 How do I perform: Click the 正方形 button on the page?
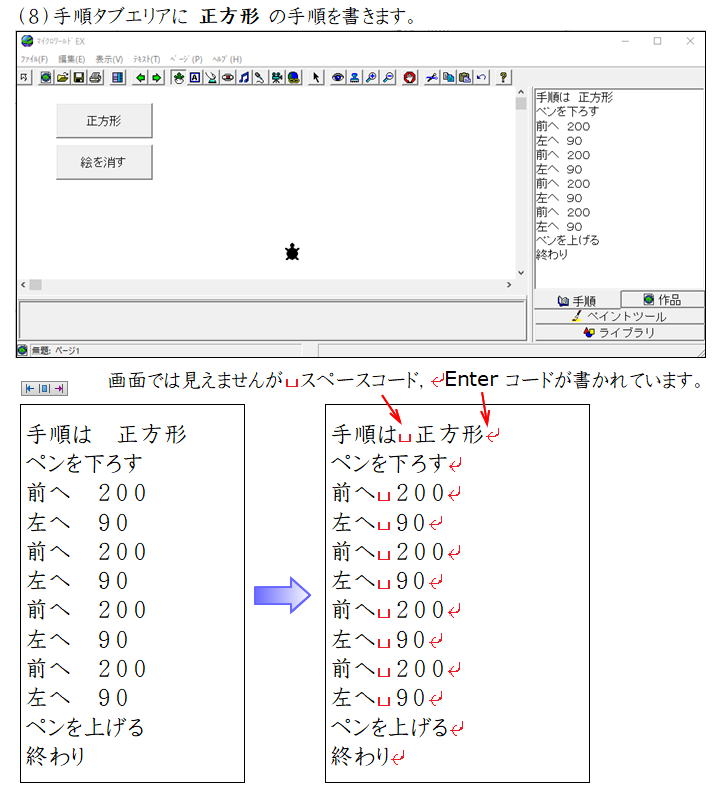[x=104, y=121]
